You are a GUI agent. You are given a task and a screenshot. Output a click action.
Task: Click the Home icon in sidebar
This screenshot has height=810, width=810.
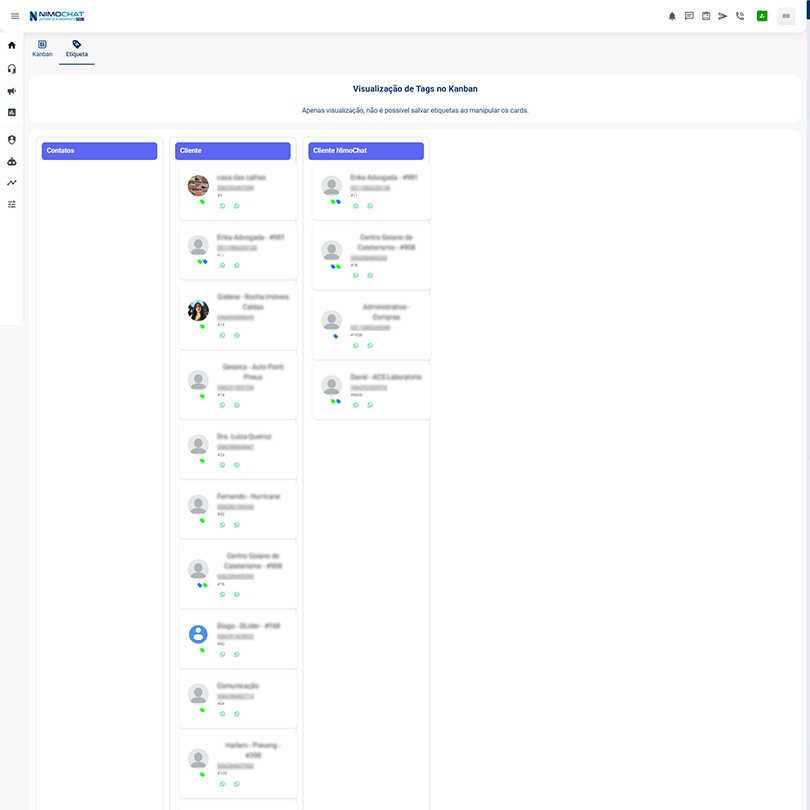tap(11, 45)
